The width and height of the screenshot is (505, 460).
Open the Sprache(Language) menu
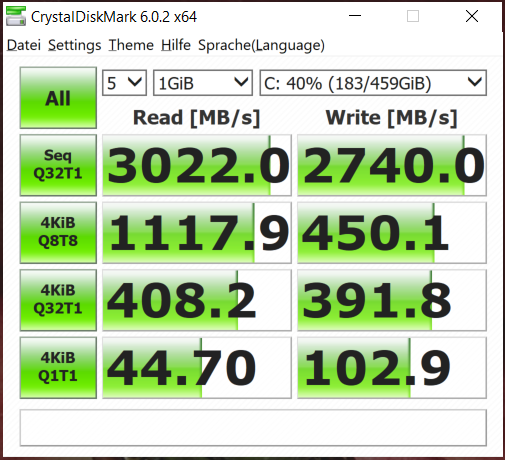(261, 45)
